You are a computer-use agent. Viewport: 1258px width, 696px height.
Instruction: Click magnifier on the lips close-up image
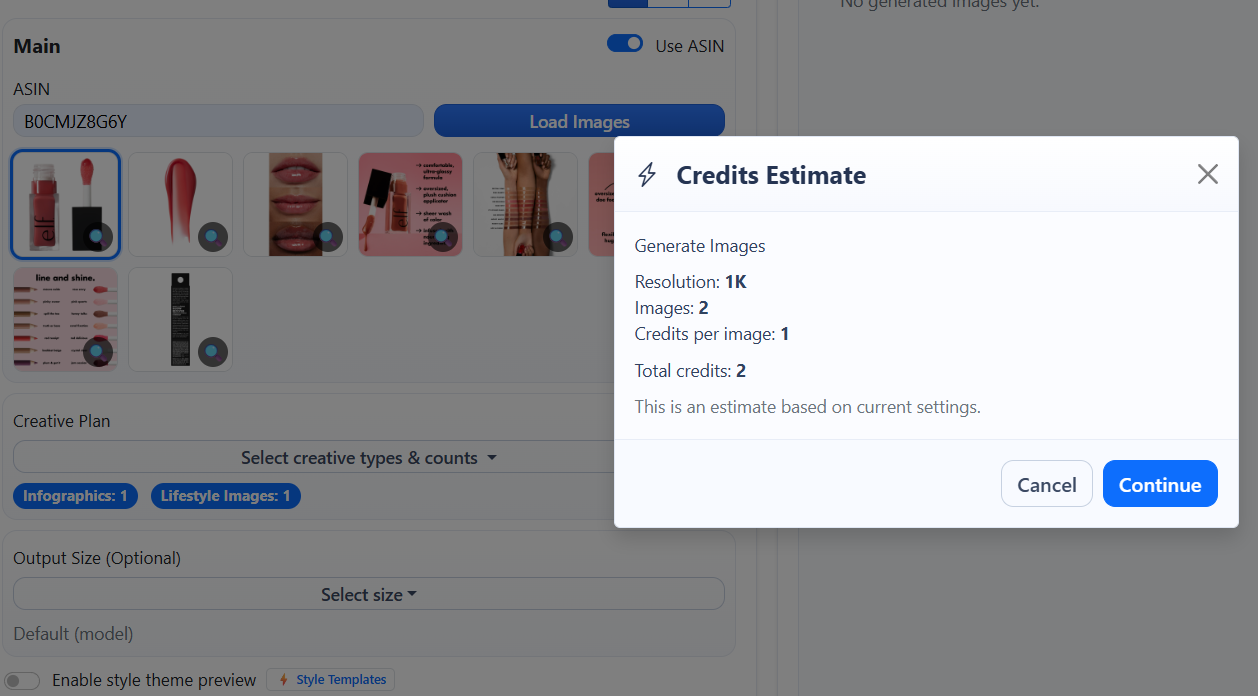coord(328,237)
